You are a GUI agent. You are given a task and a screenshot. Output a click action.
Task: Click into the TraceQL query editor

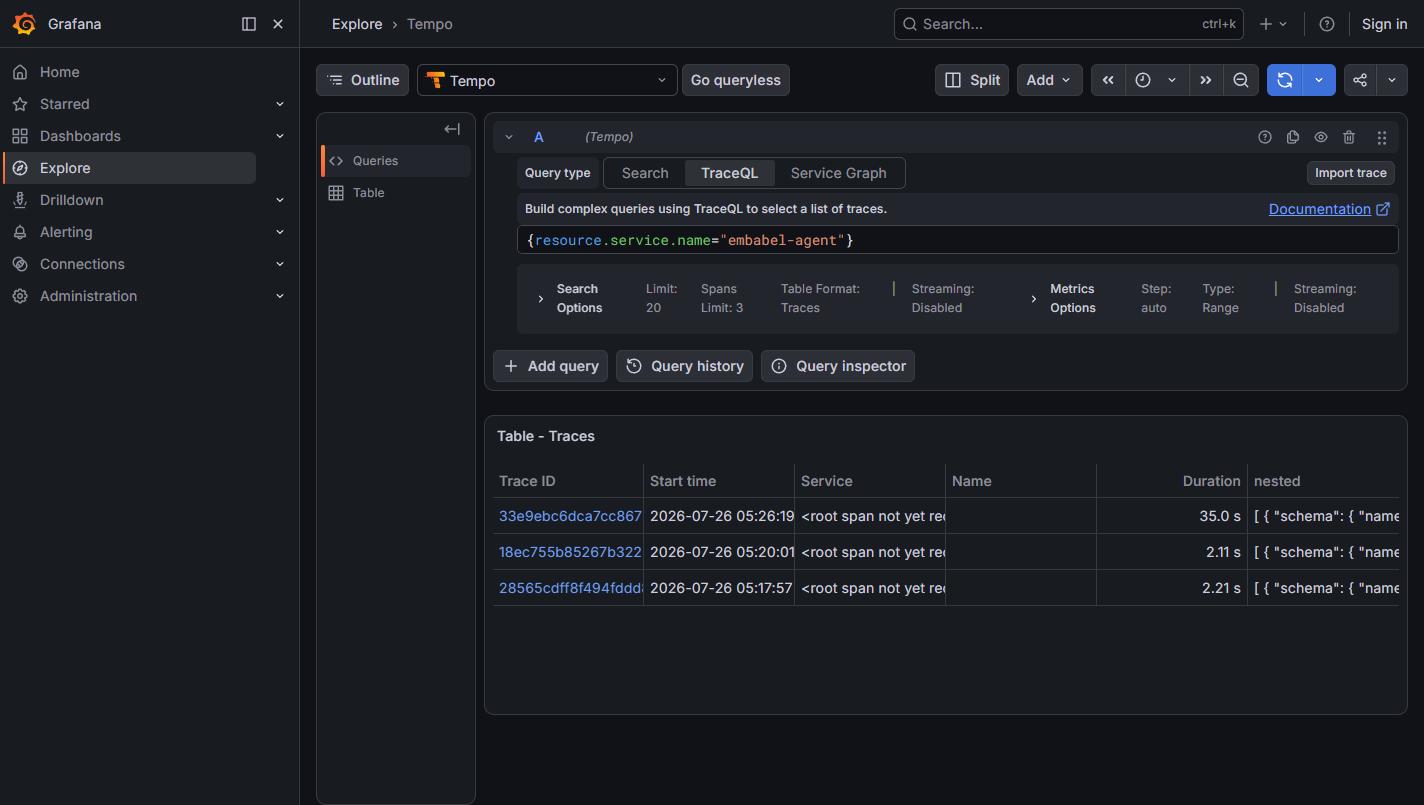click(x=957, y=240)
